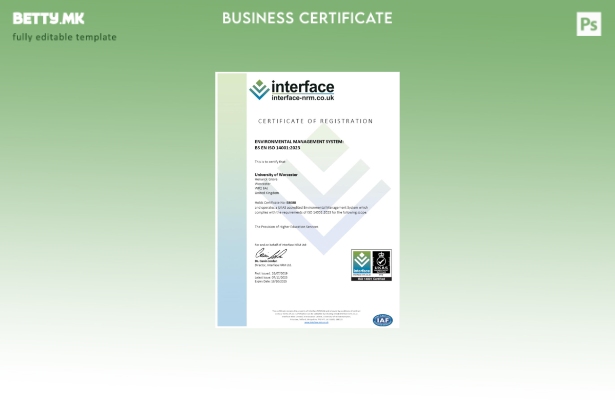
Task: Select the green Interface certification badge
Action: (x=361, y=265)
